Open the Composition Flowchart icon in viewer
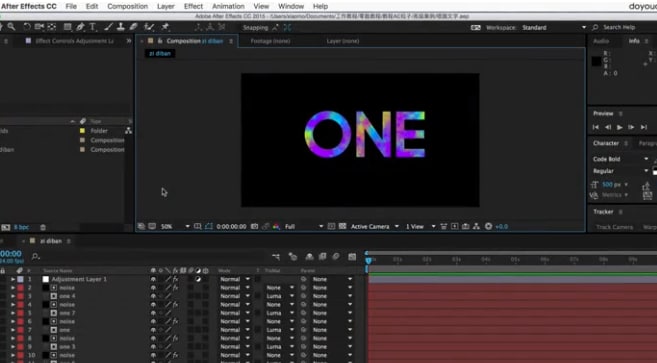 pos(476,226)
